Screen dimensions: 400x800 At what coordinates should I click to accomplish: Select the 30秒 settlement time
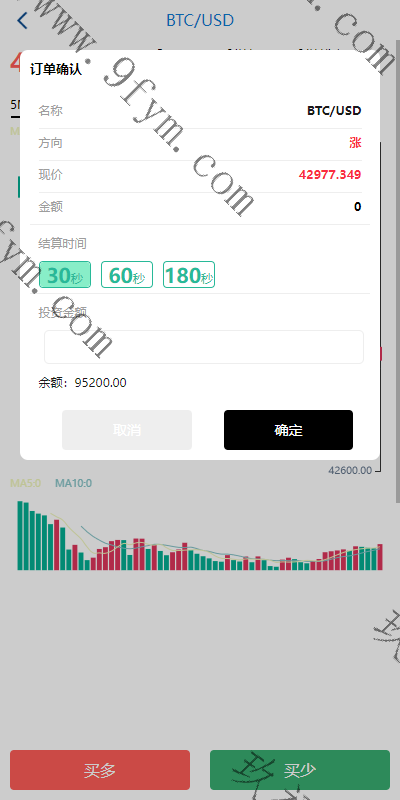click(65, 274)
